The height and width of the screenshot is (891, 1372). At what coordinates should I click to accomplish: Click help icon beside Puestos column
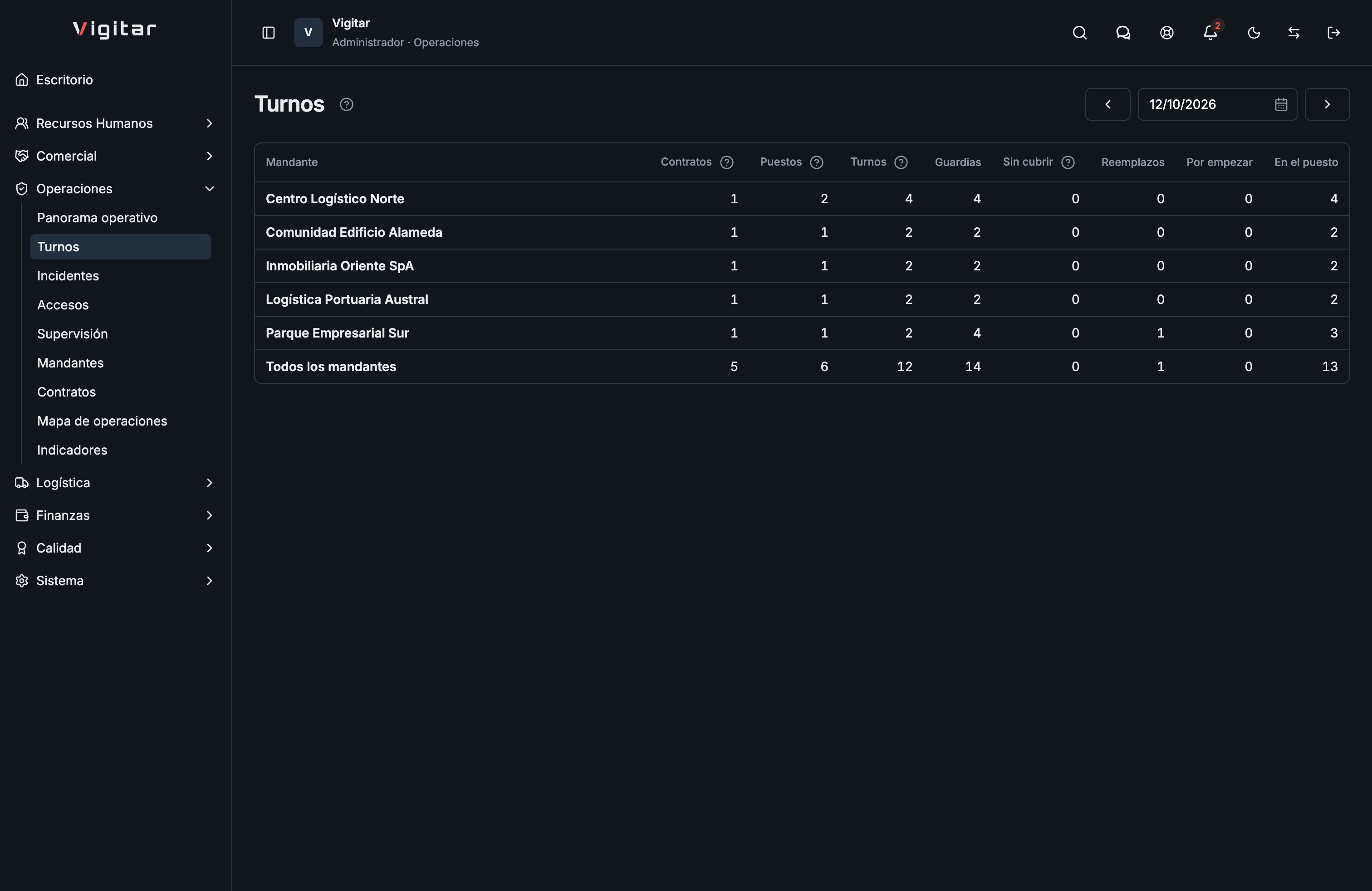tap(817, 162)
